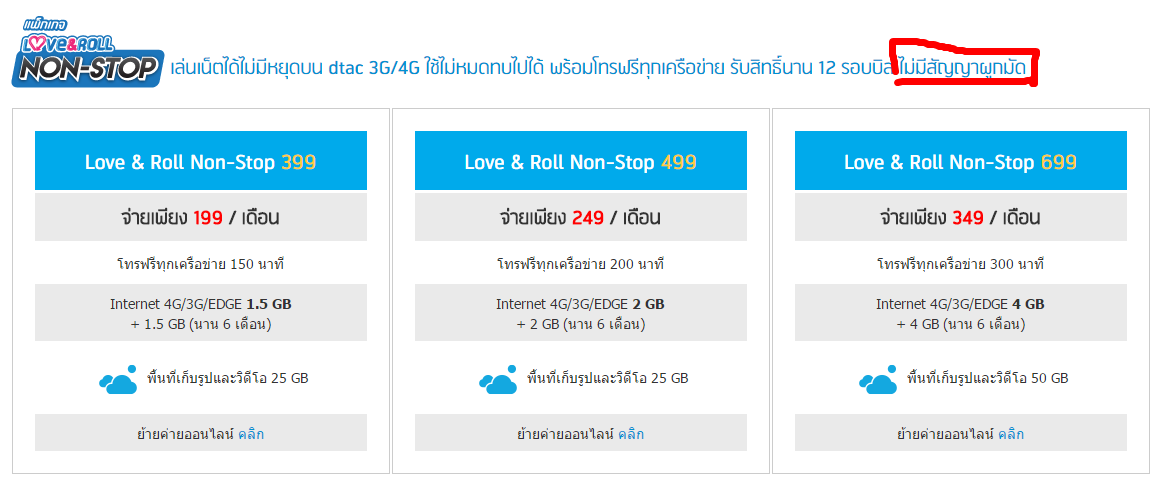Click the 1.5 GB internet row
Image resolution: width=1157 pixels, height=489 pixels.
click(x=201, y=313)
